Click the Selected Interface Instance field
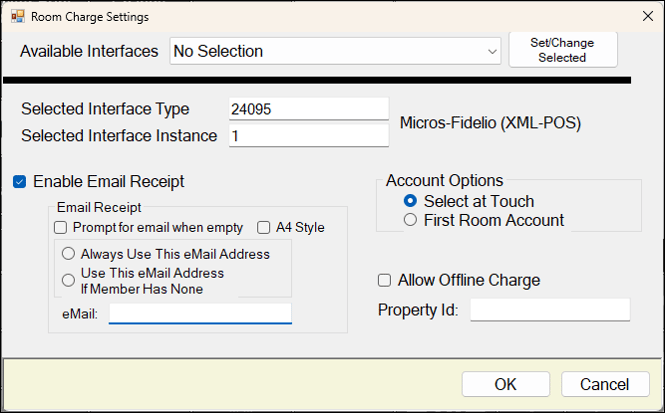This screenshot has height=413, width=665. 309,136
